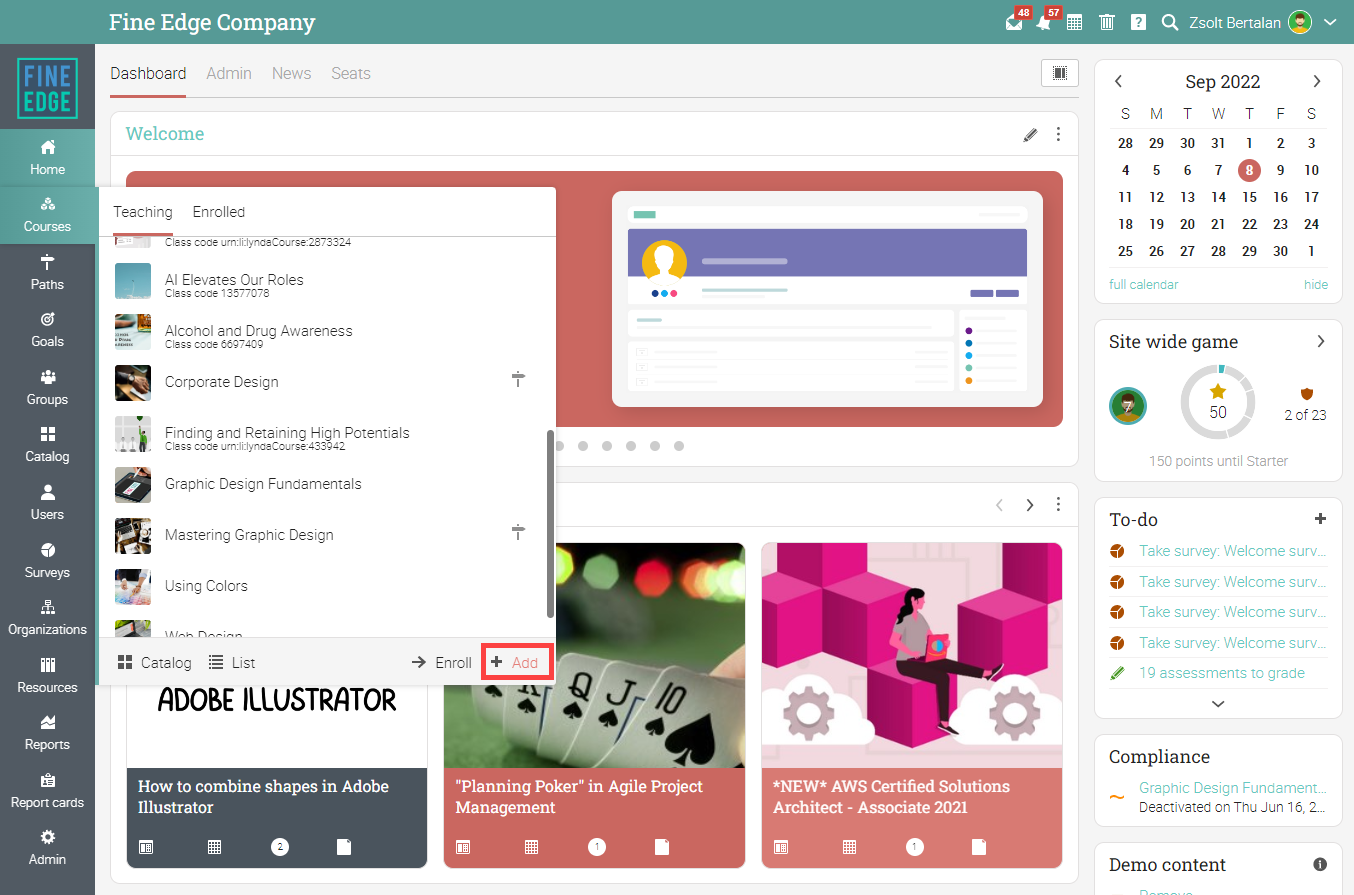Add a To-do item with plus icon

pos(1320,519)
